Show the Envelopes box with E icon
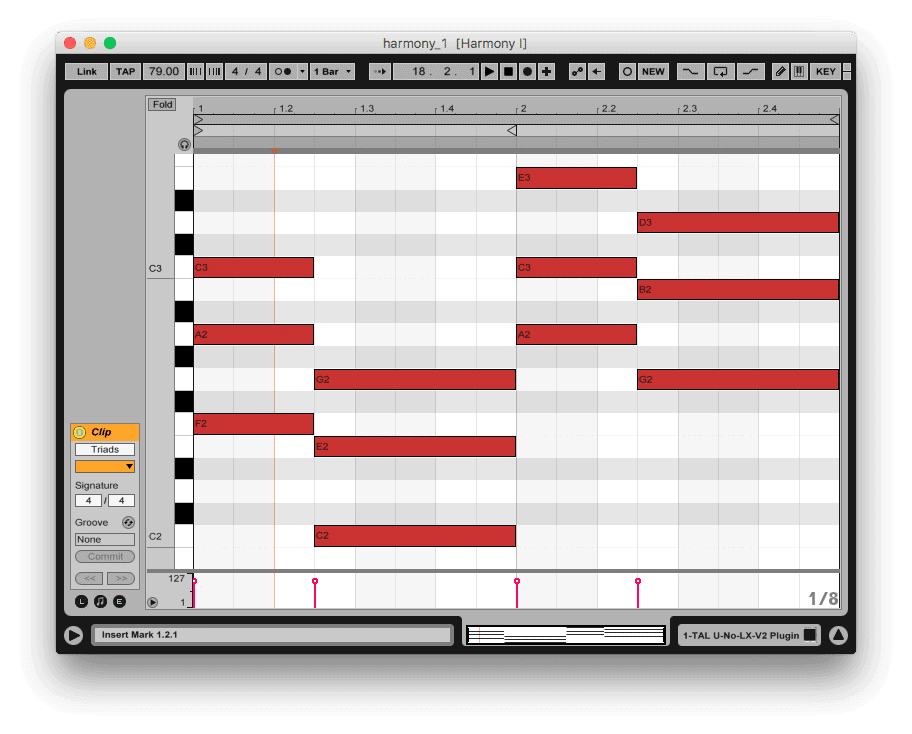Image resolution: width=912 pixels, height=734 pixels. point(119,601)
